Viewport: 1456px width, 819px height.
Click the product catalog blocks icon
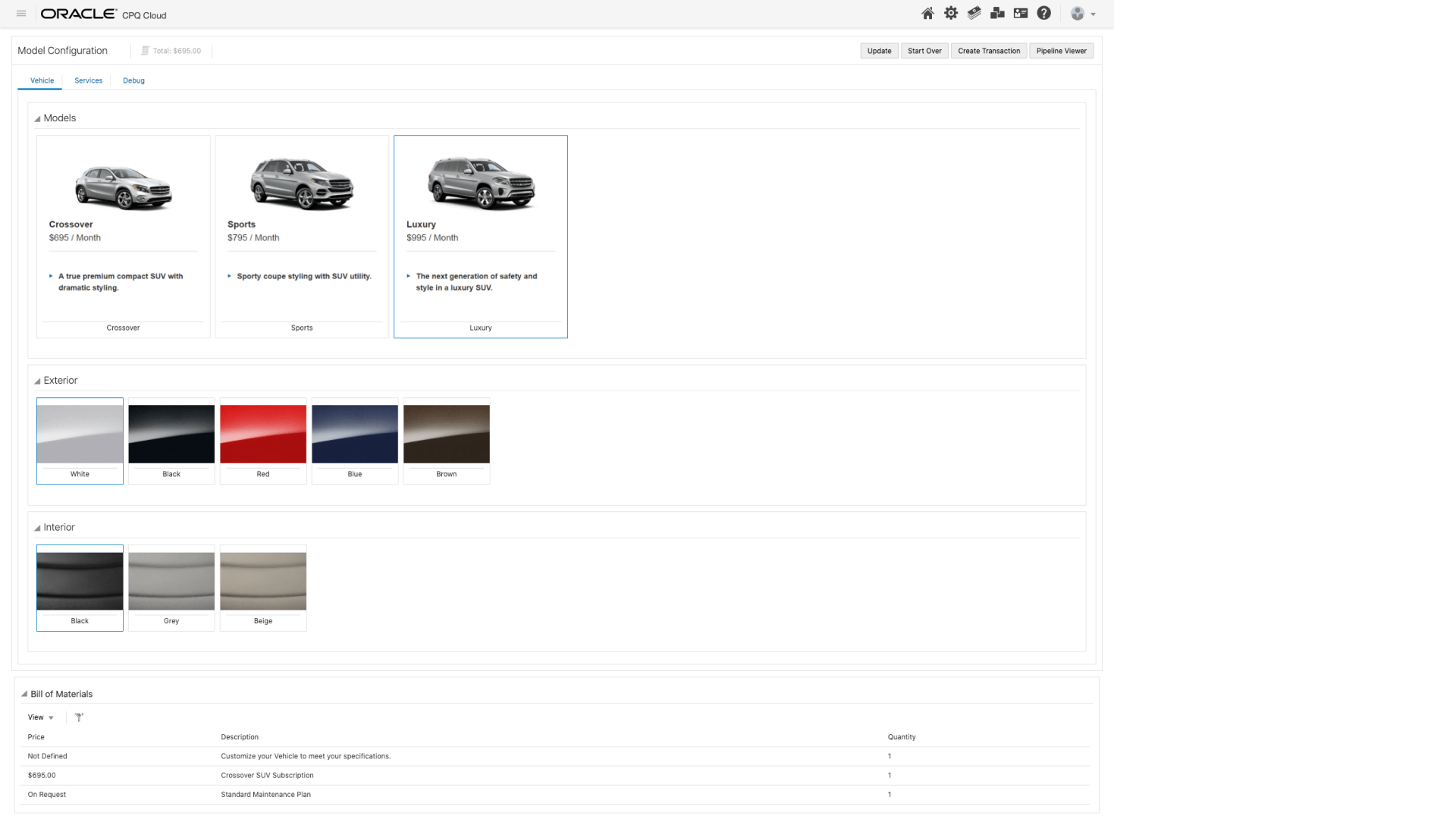point(998,13)
